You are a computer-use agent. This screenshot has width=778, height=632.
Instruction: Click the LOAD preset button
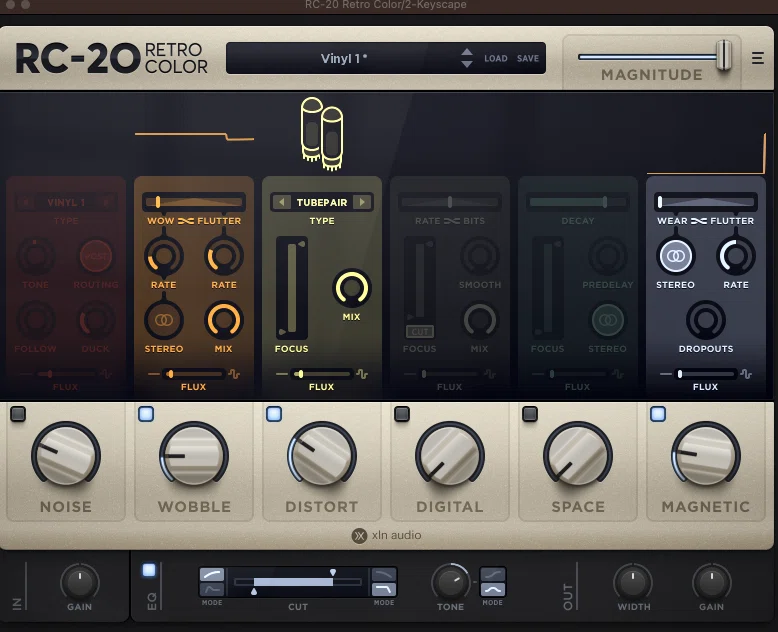point(496,59)
